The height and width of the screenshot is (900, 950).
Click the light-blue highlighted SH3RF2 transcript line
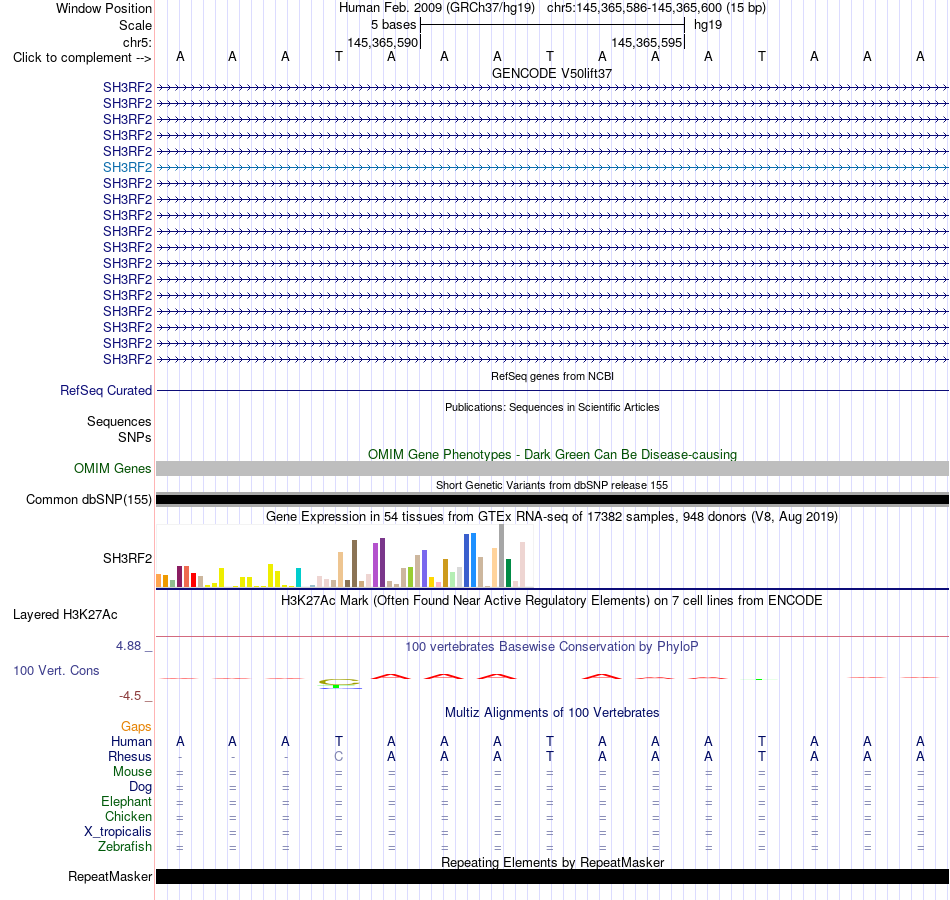pyautogui.click(x=553, y=167)
